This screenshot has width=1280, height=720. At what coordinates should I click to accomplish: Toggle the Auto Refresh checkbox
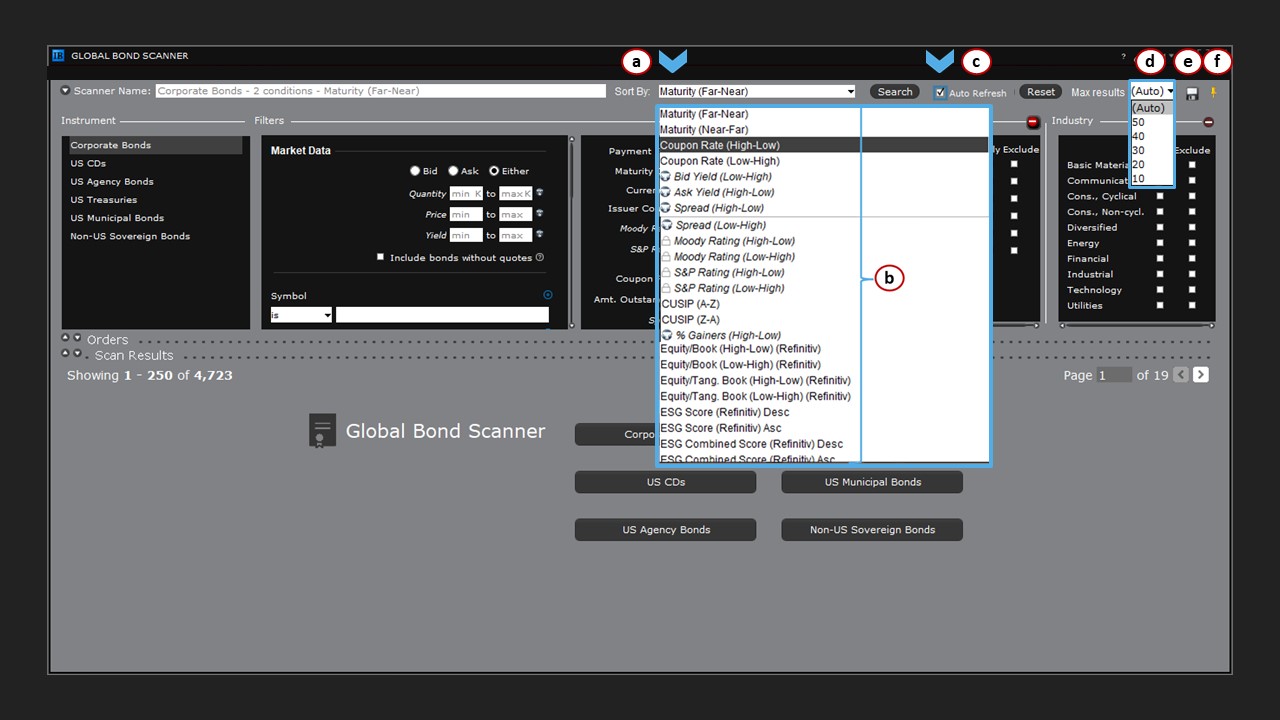coord(940,93)
